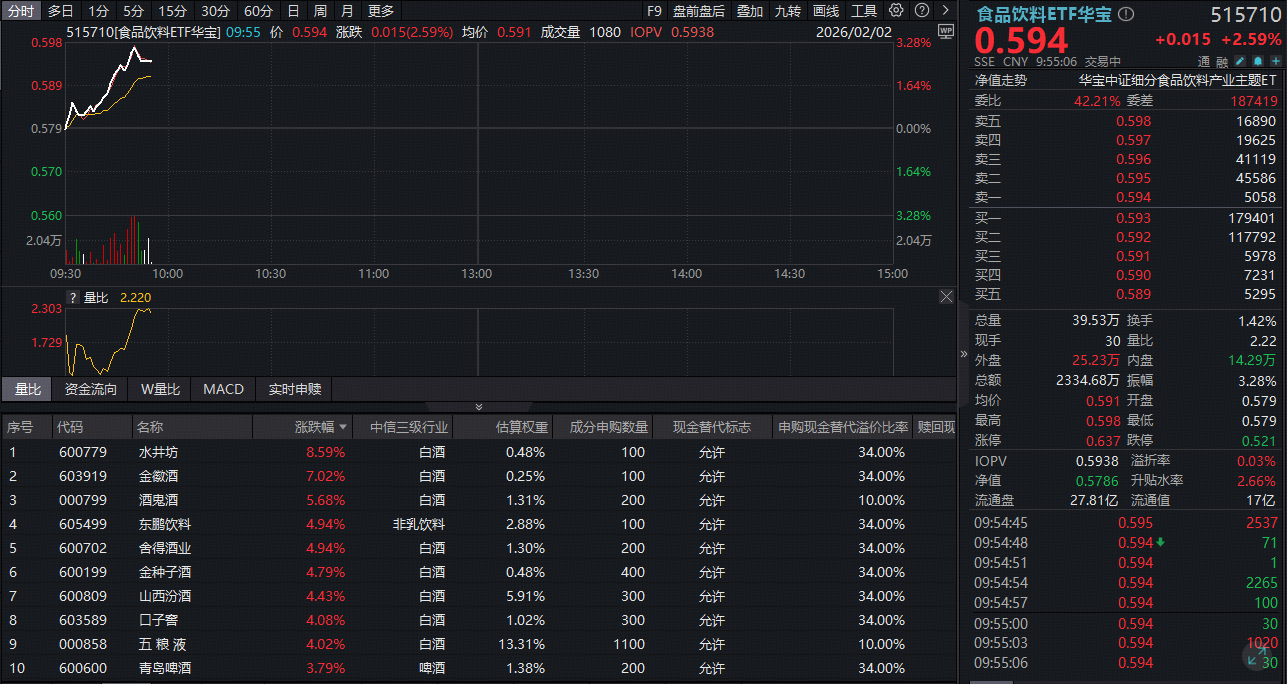1288x684 pixels.
Task: Open the 水井坊 stock row
Action: pyautogui.click(x=158, y=452)
